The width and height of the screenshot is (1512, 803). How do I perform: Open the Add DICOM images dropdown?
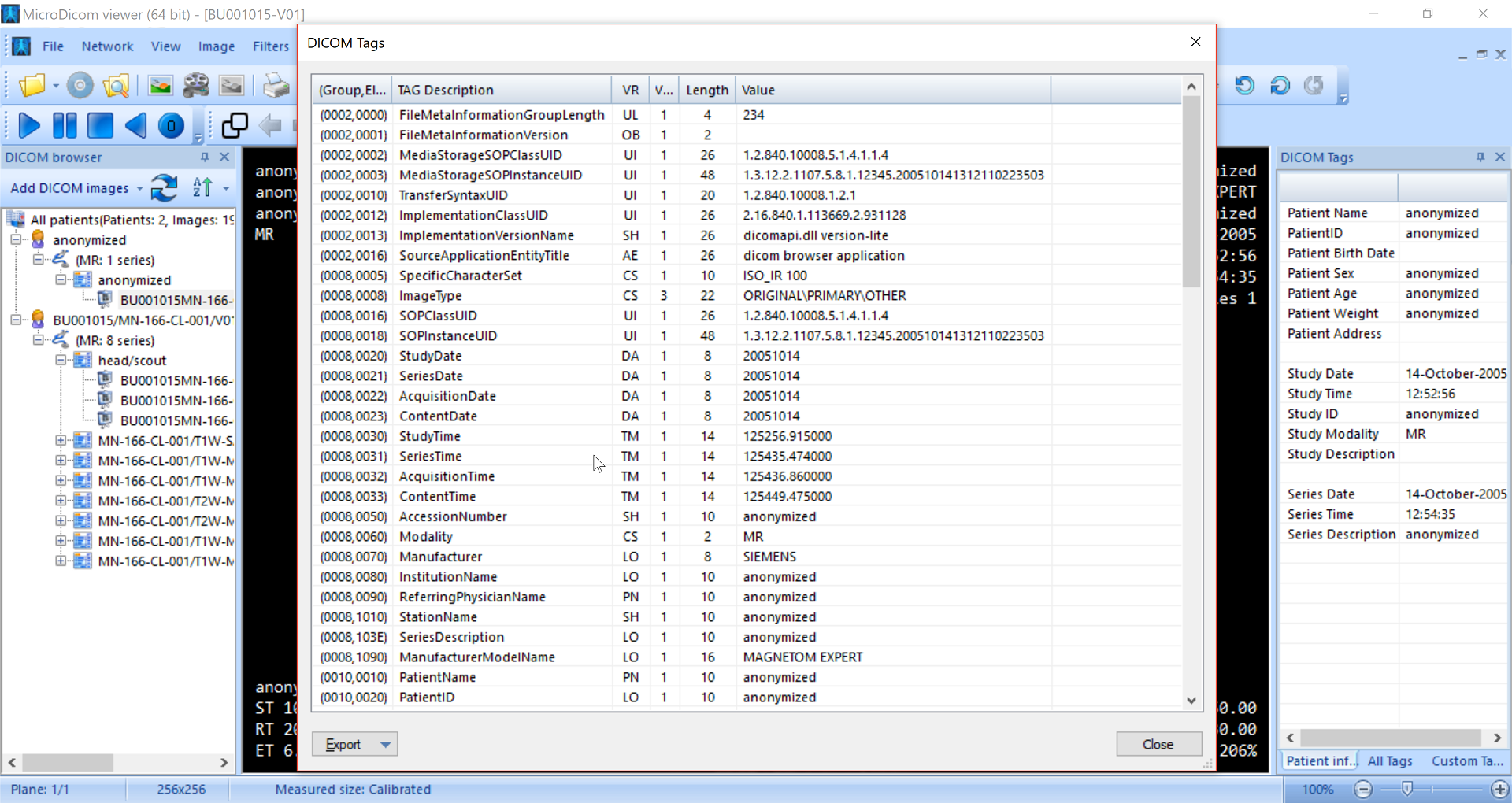(140, 188)
